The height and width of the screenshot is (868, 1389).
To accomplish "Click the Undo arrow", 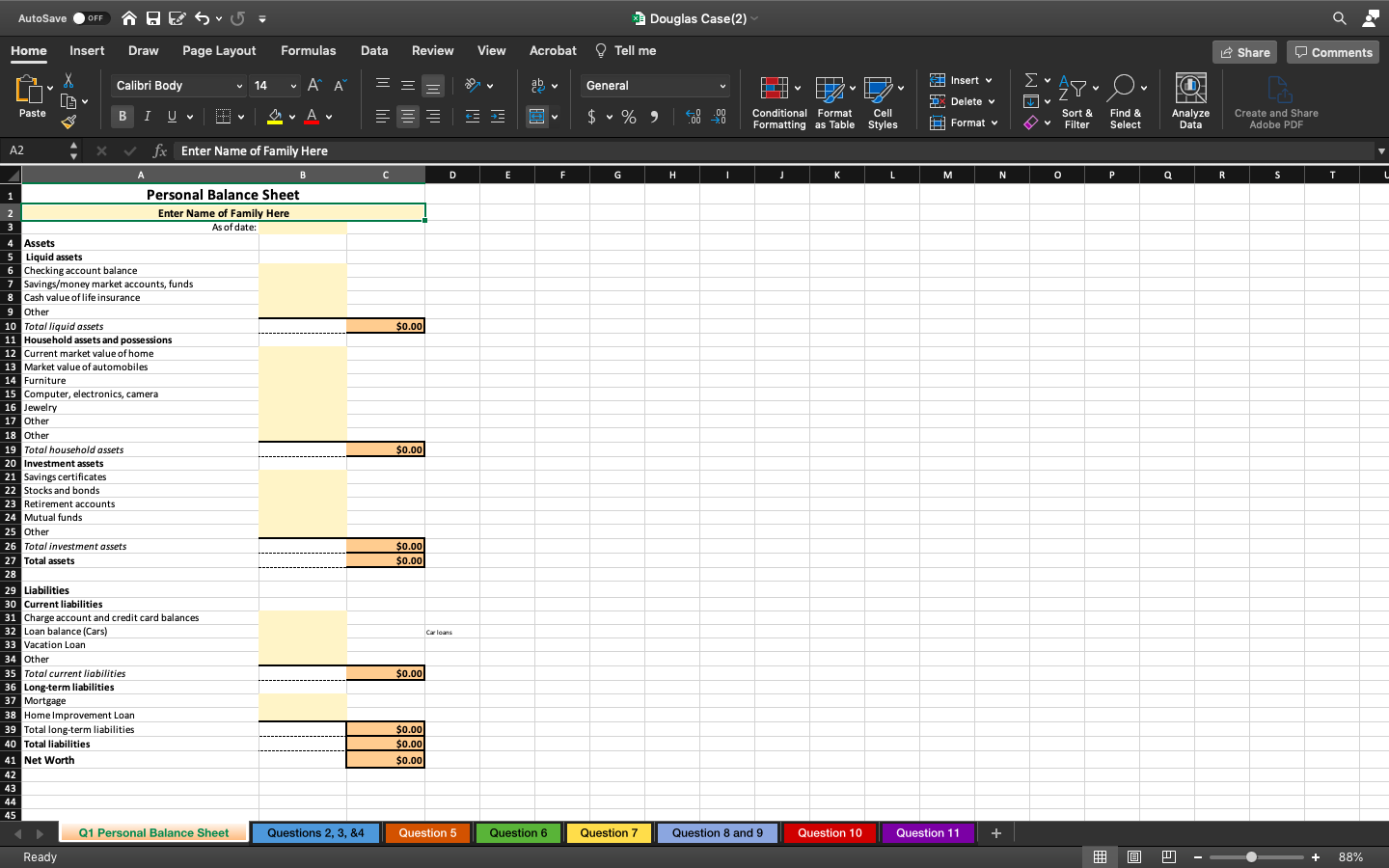I will (x=202, y=18).
